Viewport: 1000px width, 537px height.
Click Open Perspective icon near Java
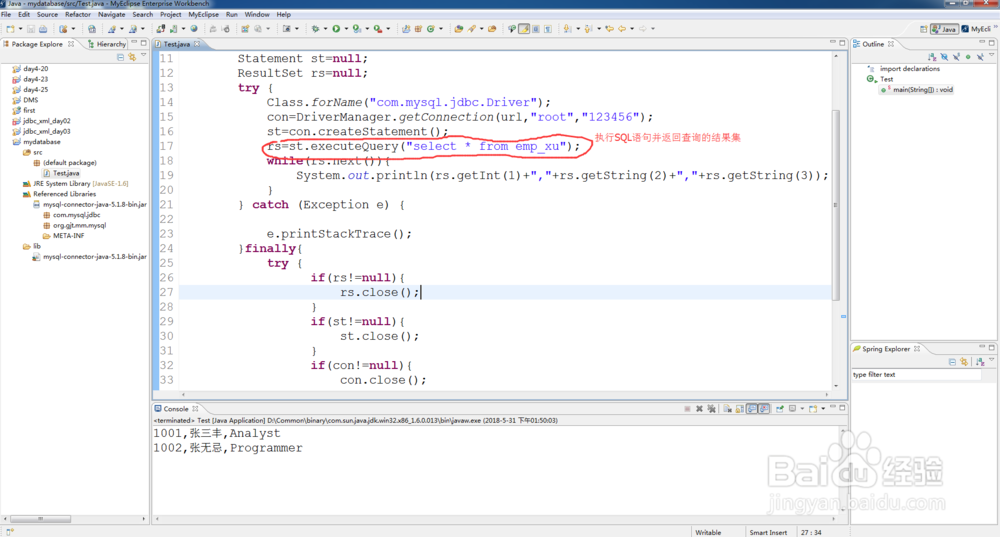tap(923, 29)
